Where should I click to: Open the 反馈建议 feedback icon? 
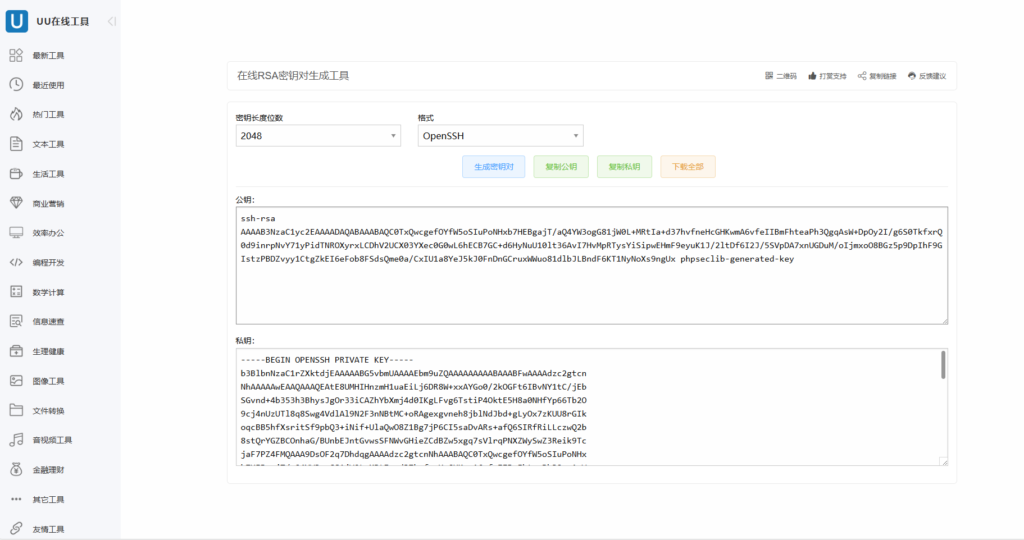coord(912,76)
